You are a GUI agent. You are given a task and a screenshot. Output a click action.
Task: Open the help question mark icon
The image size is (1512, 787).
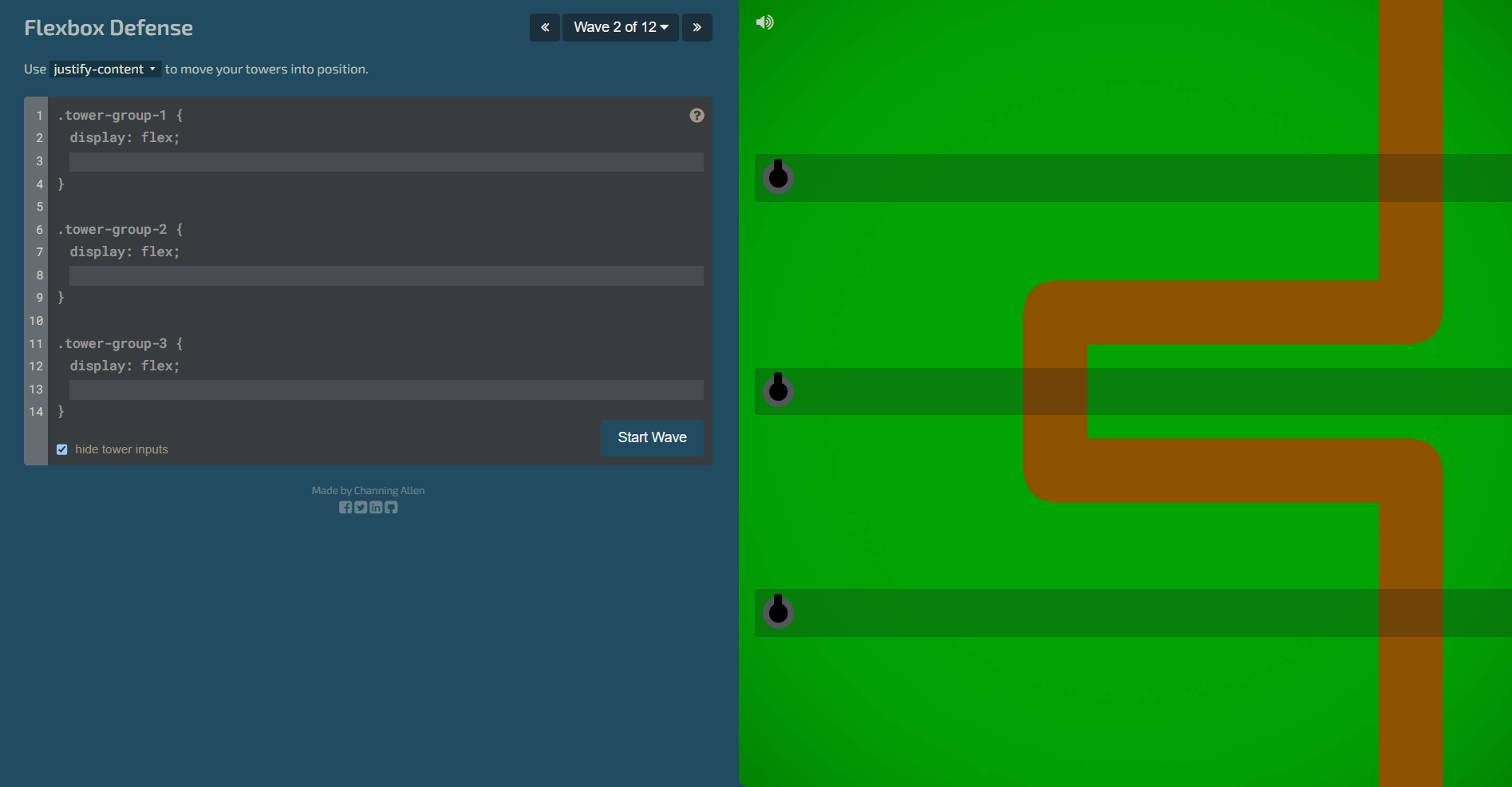(x=697, y=116)
